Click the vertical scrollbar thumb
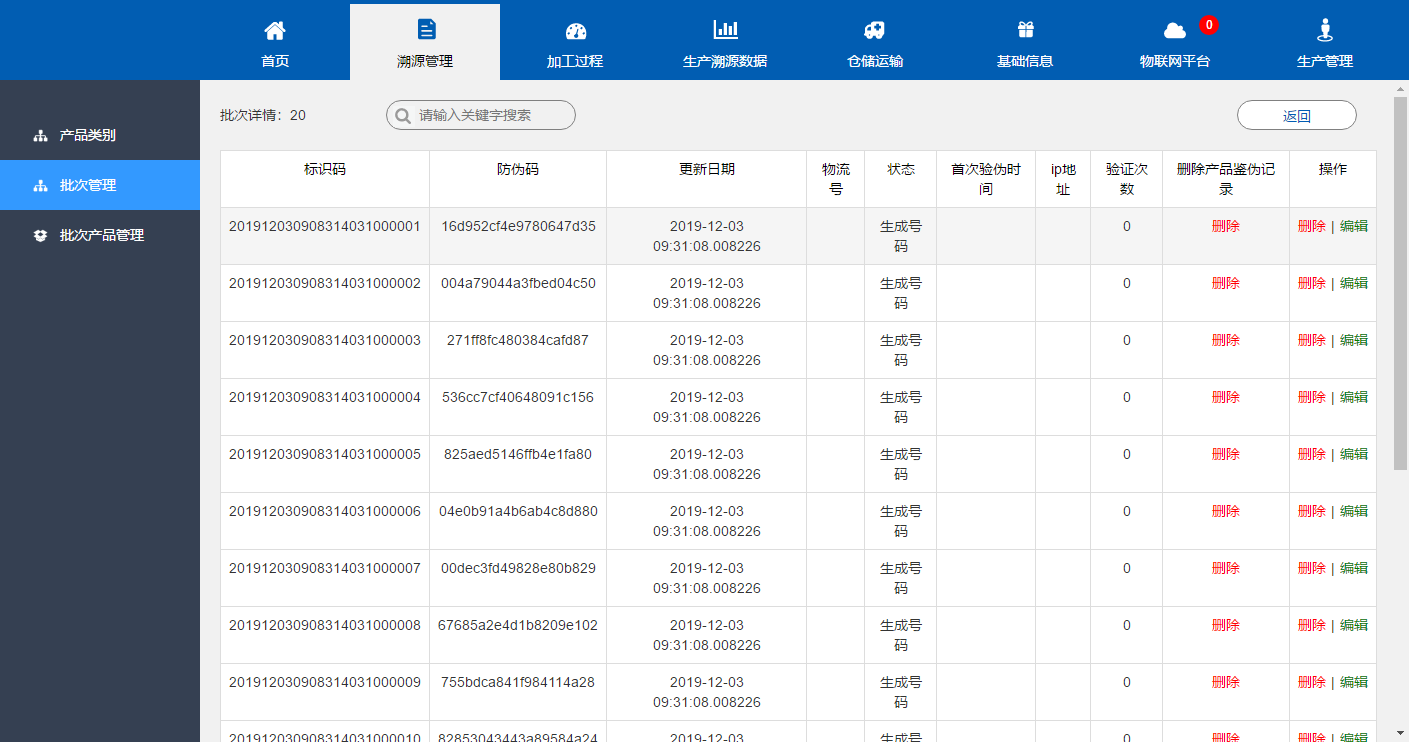The height and width of the screenshot is (742, 1409). pyautogui.click(x=1400, y=284)
